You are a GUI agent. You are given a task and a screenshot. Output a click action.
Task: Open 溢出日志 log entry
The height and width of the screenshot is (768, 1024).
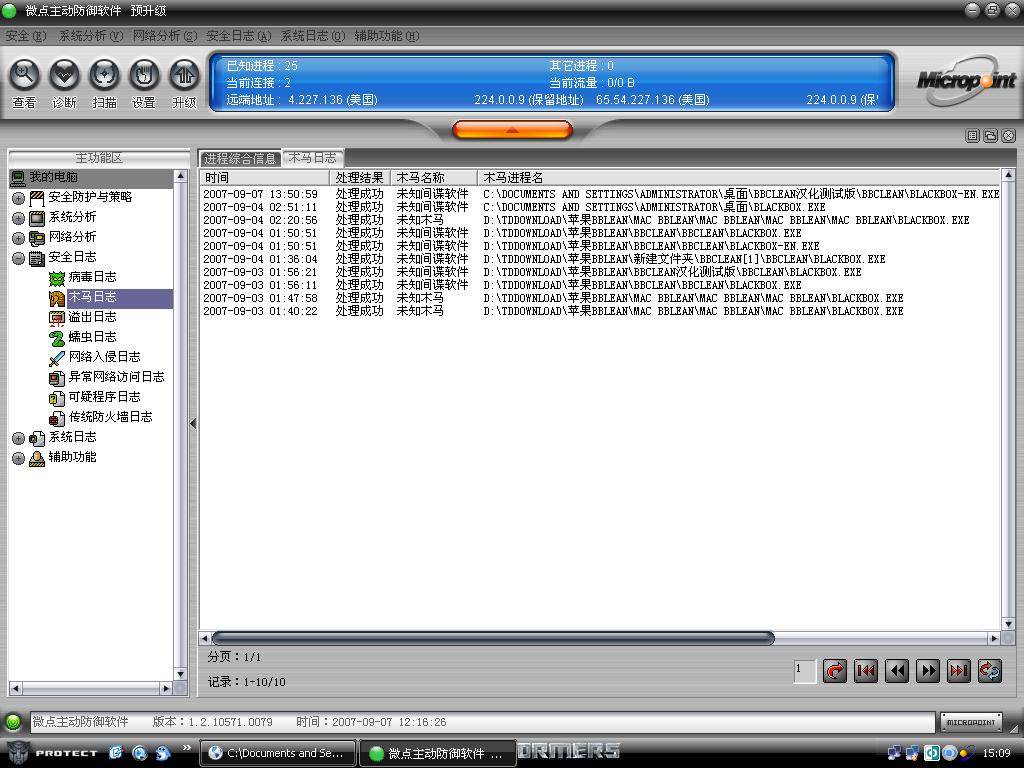tap(92, 317)
